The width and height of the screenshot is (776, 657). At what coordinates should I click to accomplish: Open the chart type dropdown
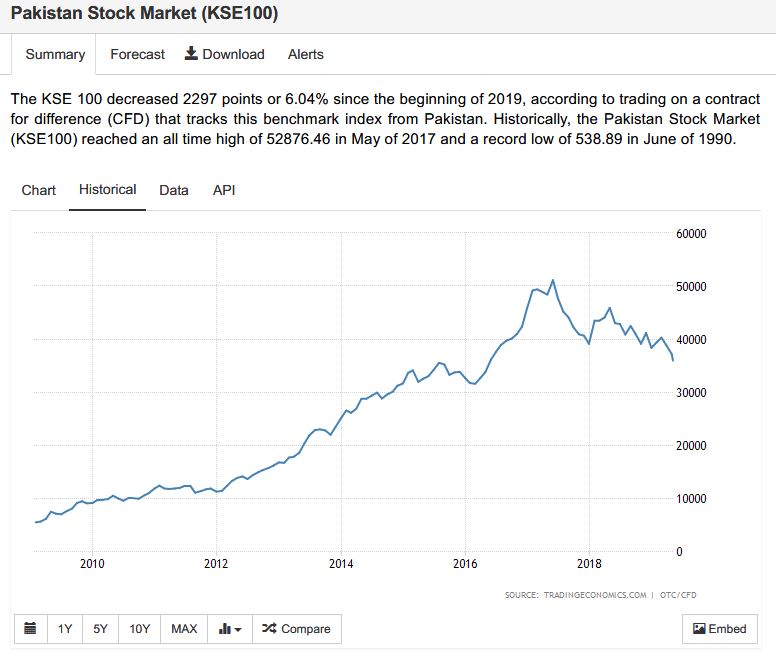230,629
